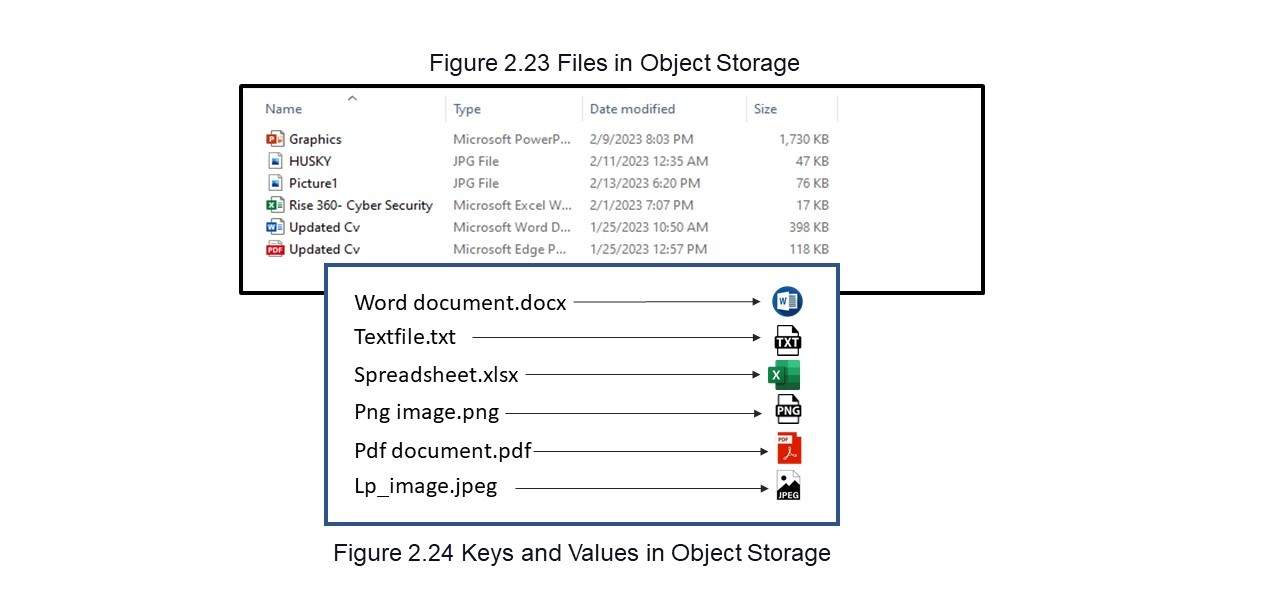The image size is (1280, 607).
Task: Click the Excel spreadsheet icon in the diagram
Action: click(784, 375)
